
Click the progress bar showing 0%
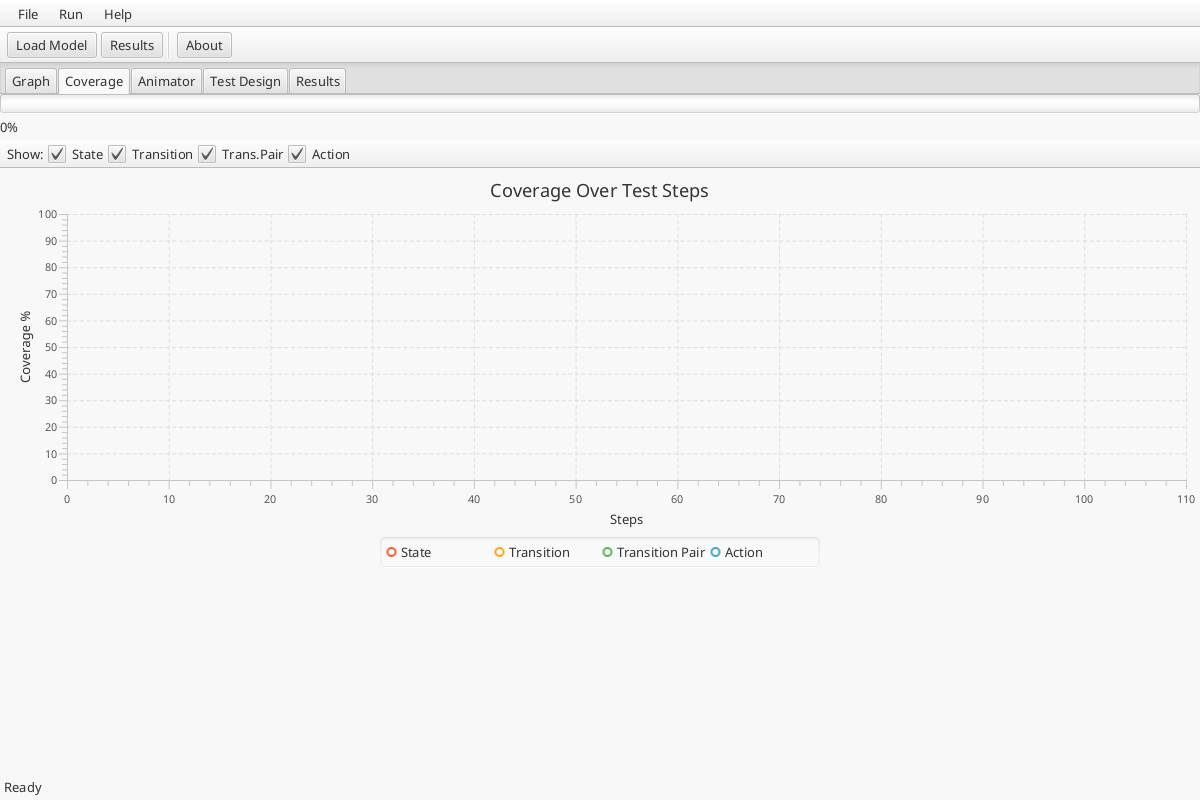click(600, 103)
